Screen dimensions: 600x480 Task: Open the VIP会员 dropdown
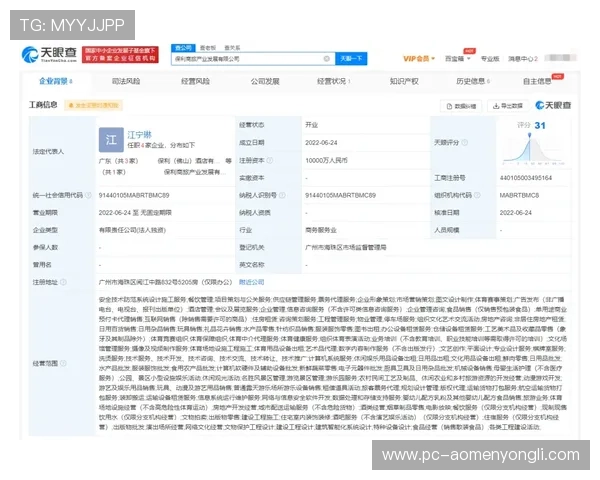[419, 59]
